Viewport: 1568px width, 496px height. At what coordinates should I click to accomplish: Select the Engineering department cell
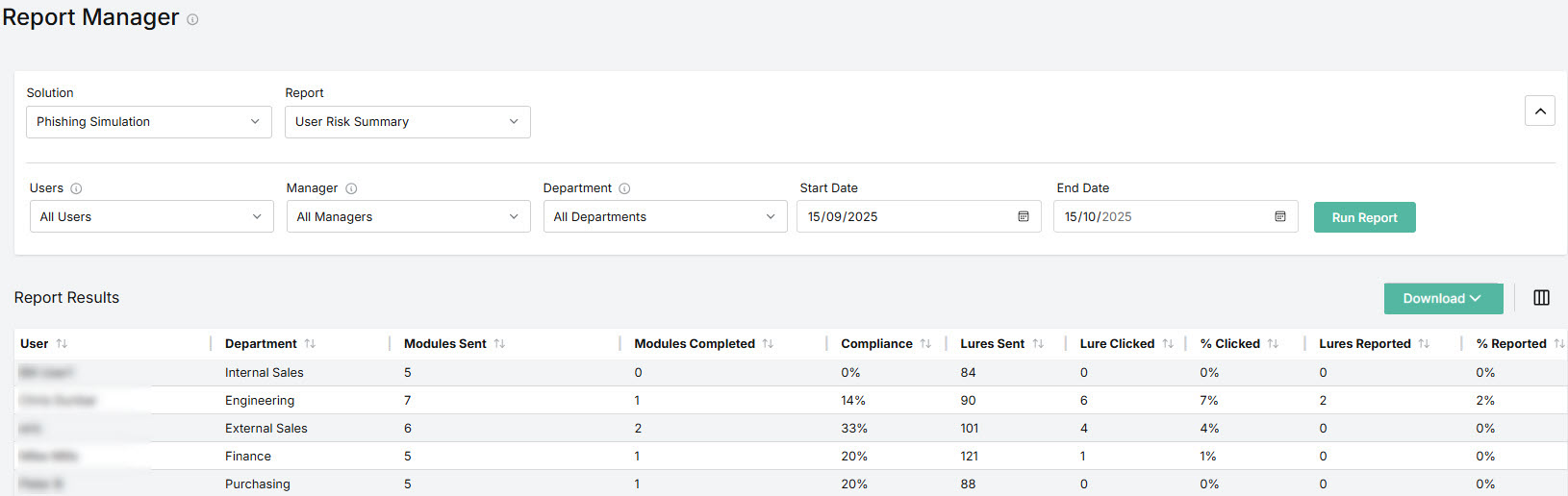point(260,400)
